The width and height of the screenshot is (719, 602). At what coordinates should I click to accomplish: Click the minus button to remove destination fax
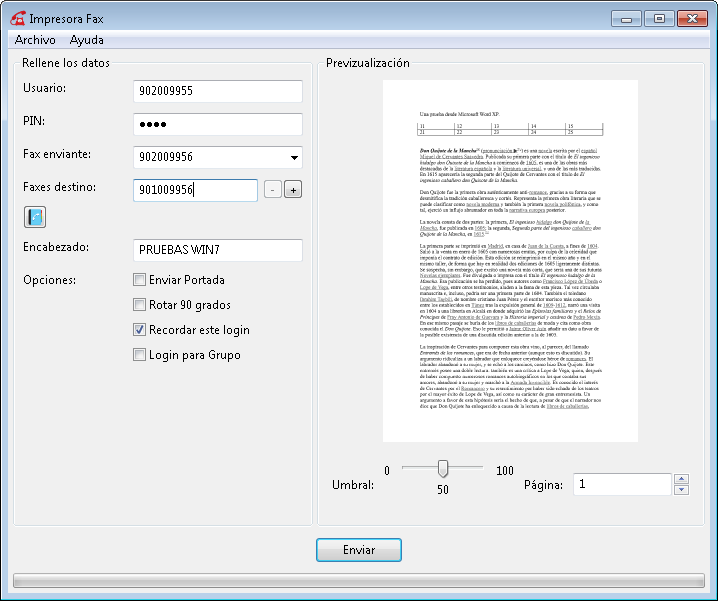(273, 190)
